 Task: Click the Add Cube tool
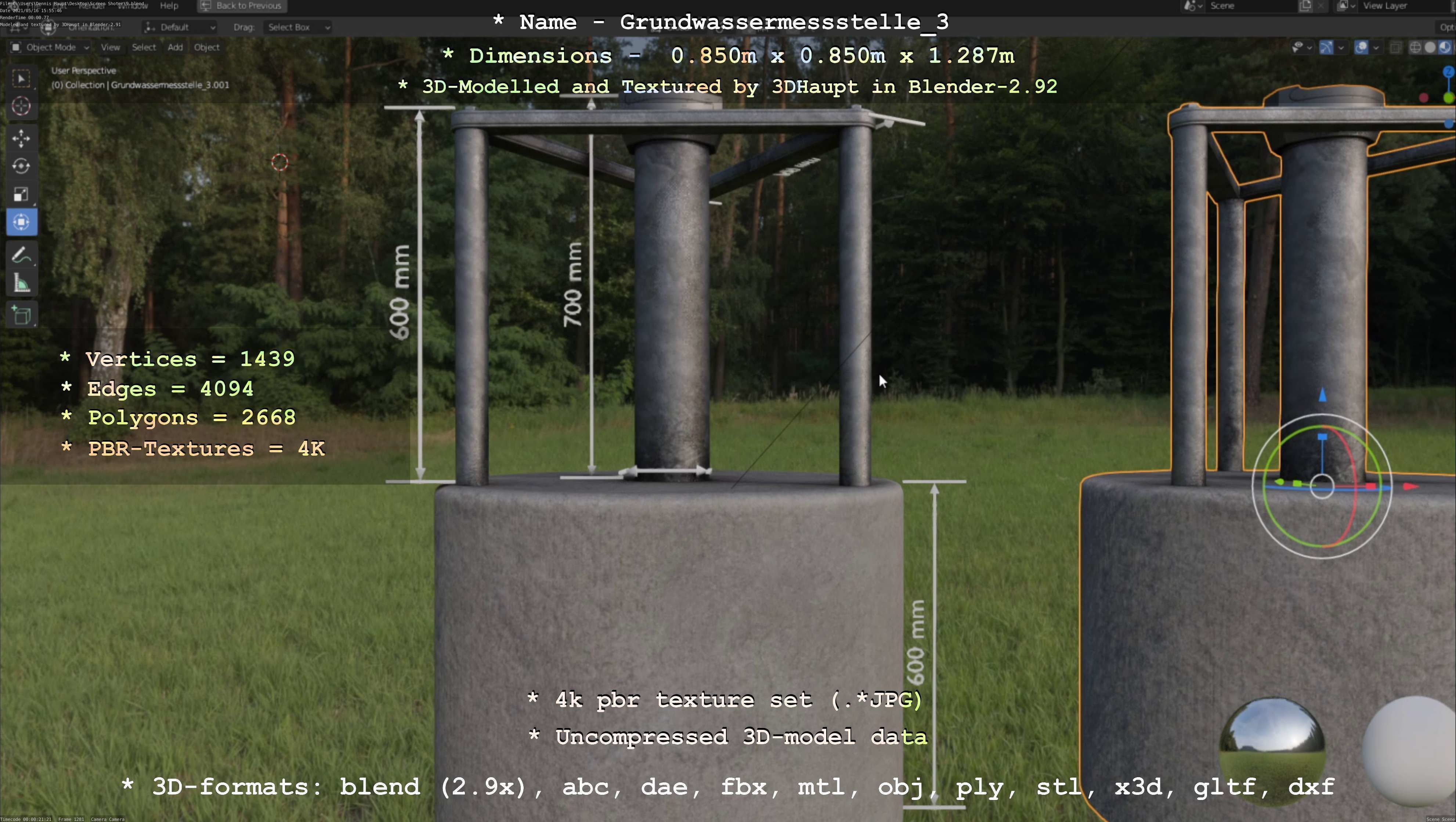click(x=21, y=315)
